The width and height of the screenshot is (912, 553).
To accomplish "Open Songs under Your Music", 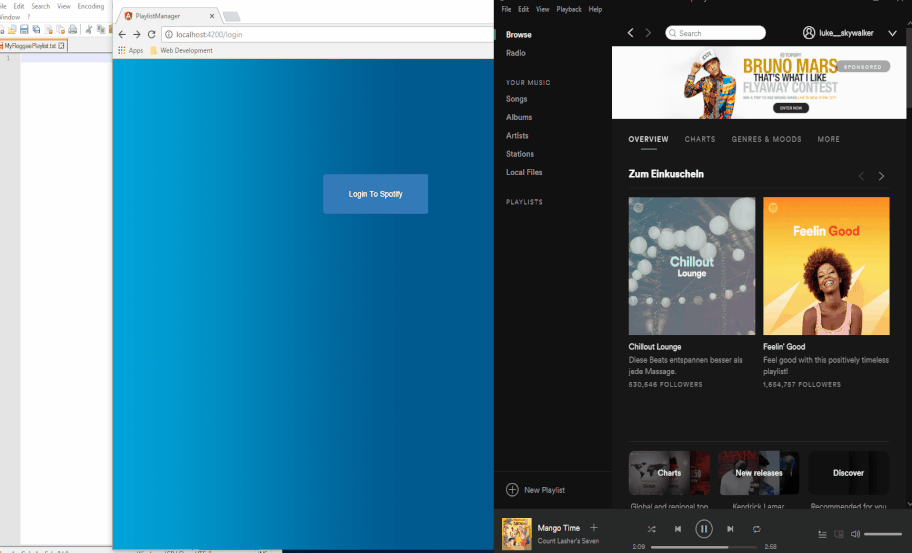I will pos(516,99).
